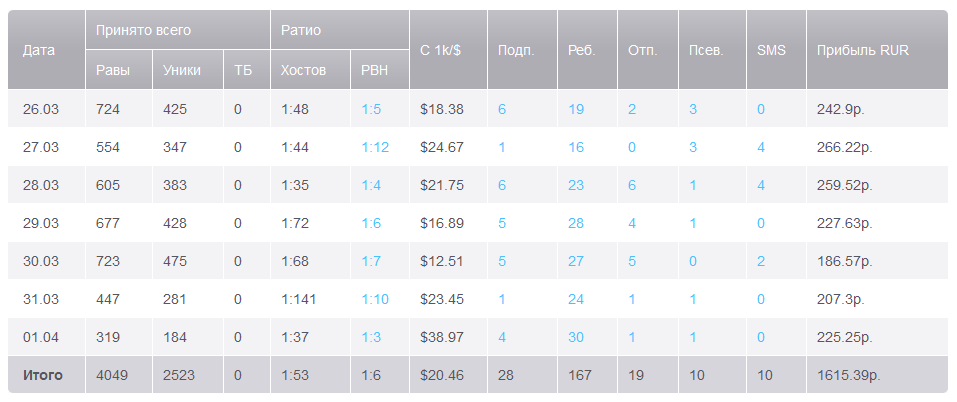957x402 pixels.
Task: Click the Уники column header
Action: coord(181,70)
